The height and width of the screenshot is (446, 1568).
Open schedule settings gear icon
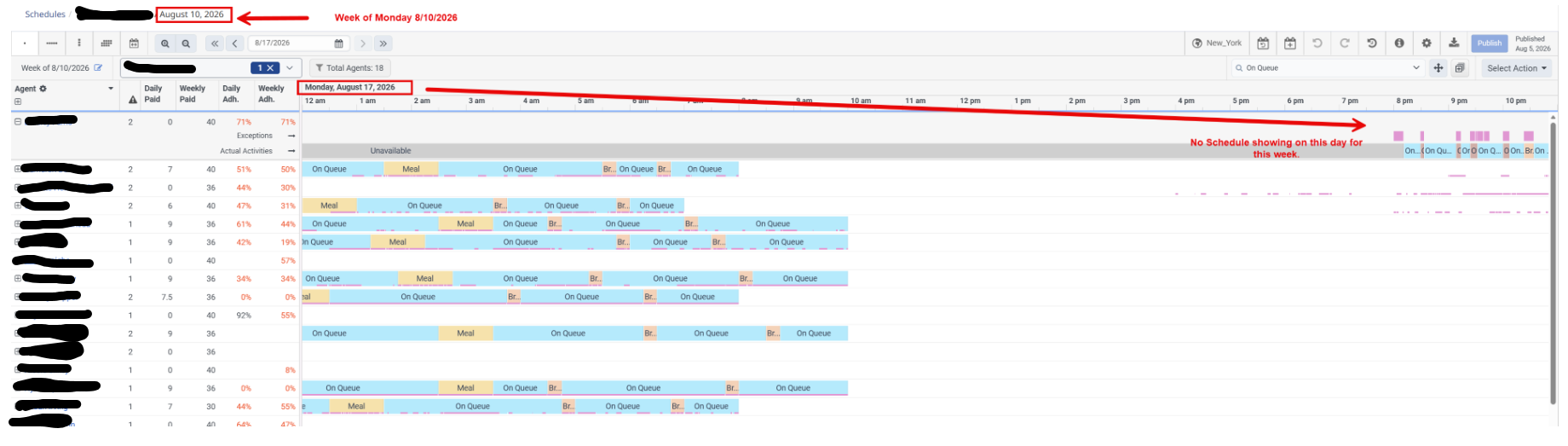(x=1427, y=43)
